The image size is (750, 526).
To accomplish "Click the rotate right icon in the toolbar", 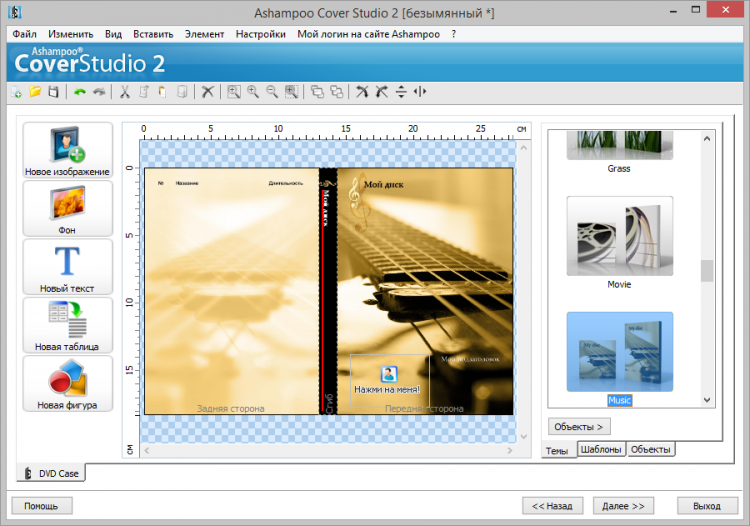I will click(x=381, y=92).
